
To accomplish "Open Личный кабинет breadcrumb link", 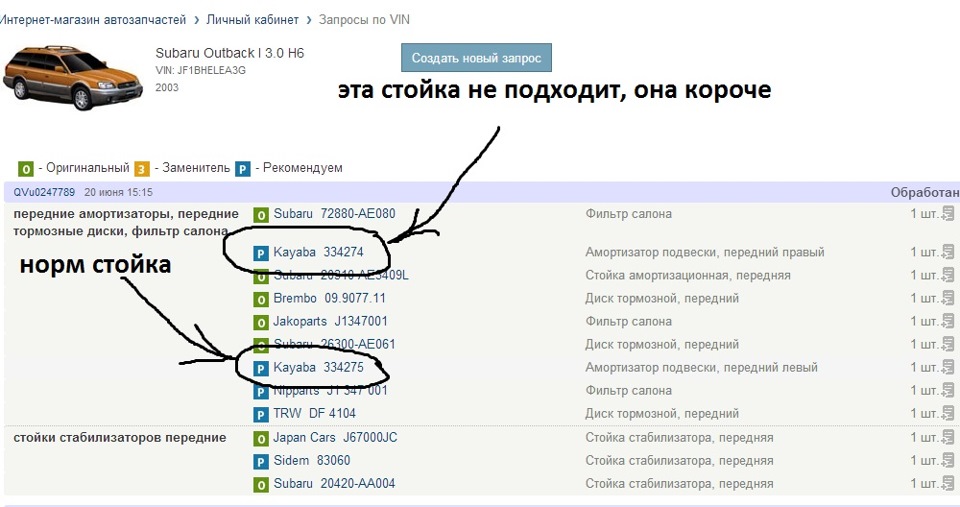I will coord(252,20).
